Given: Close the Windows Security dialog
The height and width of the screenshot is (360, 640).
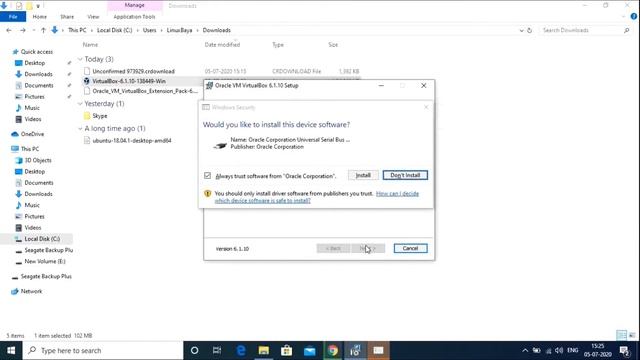Looking at the screenshot, I should [426, 107].
